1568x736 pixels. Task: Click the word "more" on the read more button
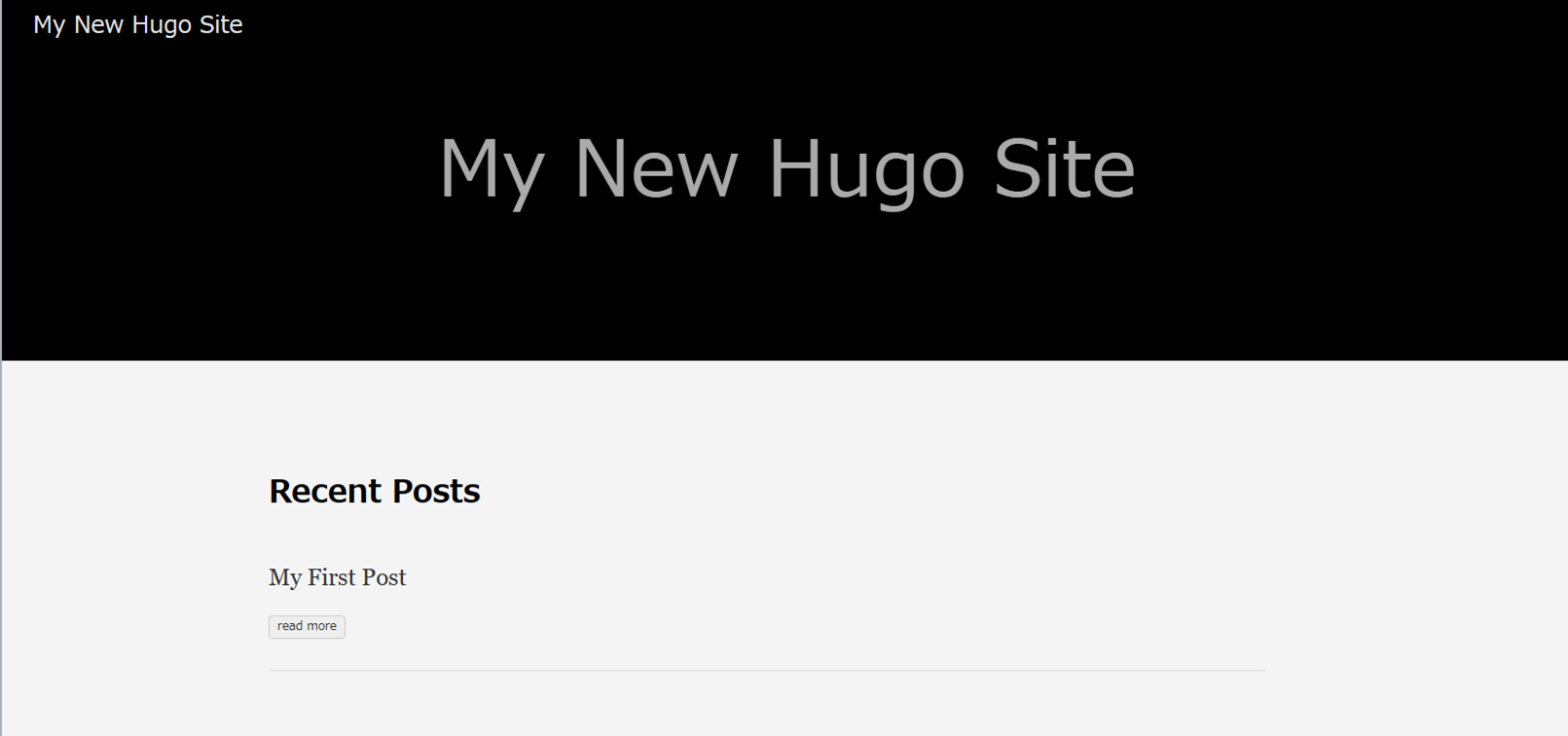tap(322, 626)
